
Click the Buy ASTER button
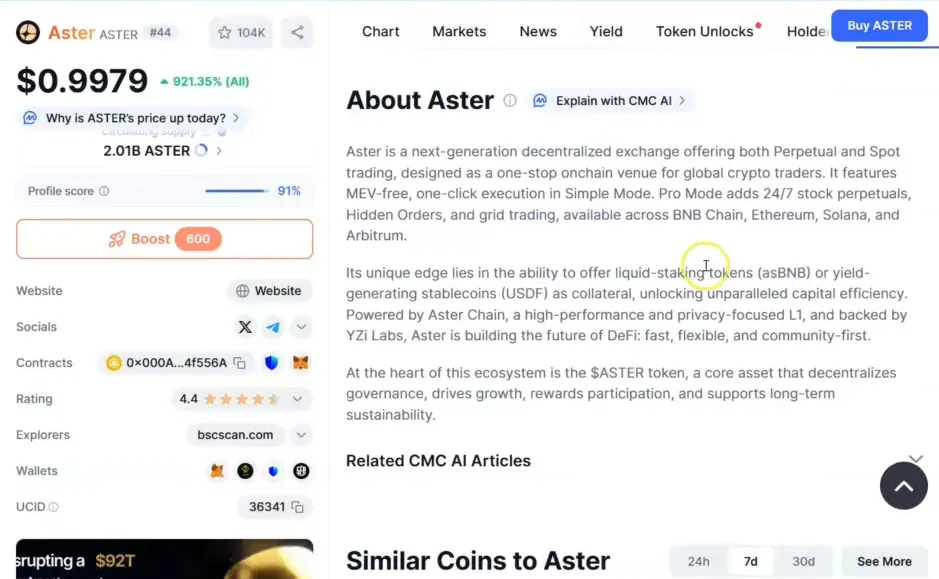[x=879, y=26]
